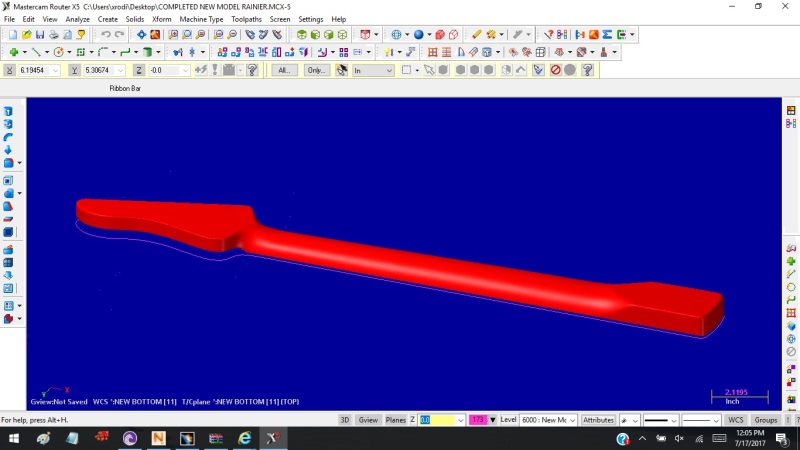Viewport: 800px width, 450px height.
Task: Click the All... selection button
Action: pyautogui.click(x=284, y=70)
